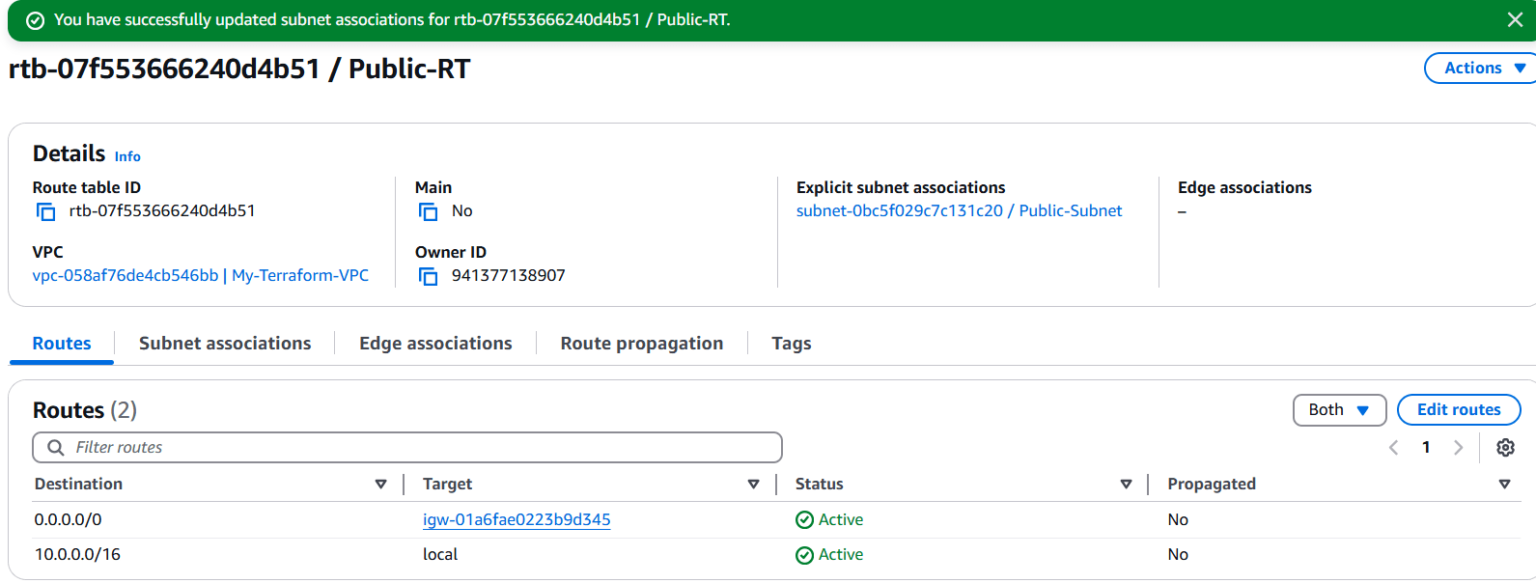Open the Propagated column filter arrow

tap(1505, 484)
